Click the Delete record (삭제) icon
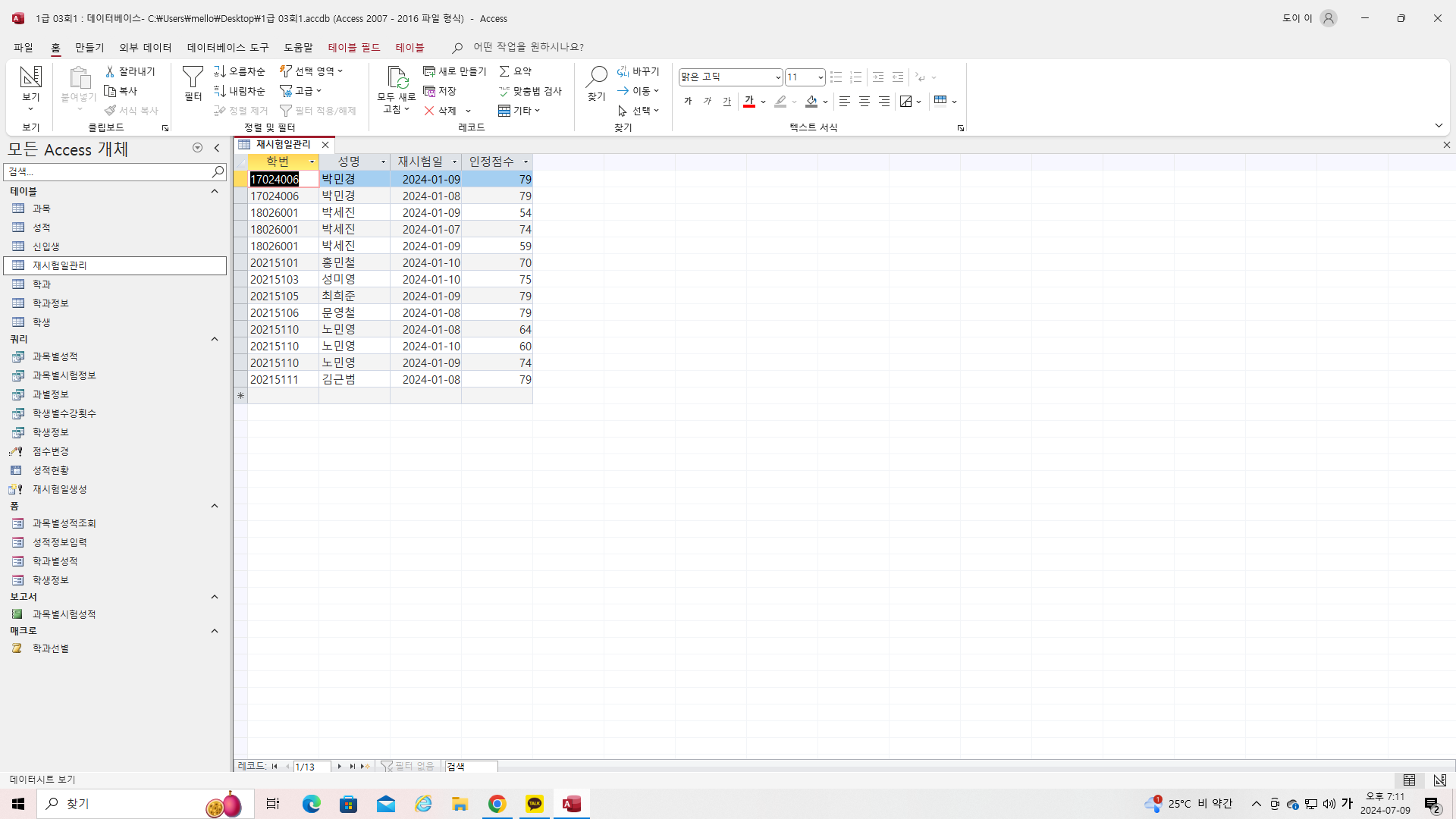Viewport: 1456px width, 819px height. coord(429,111)
